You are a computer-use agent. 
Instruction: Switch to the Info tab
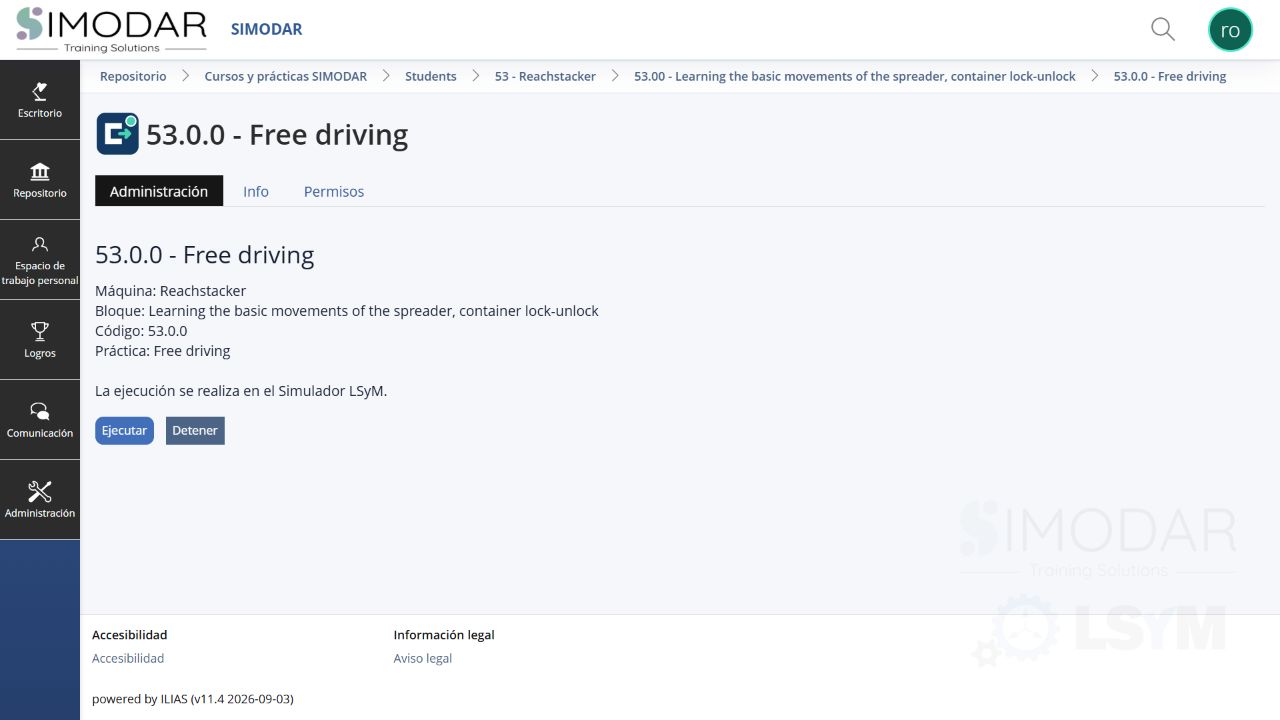(256, 191)
